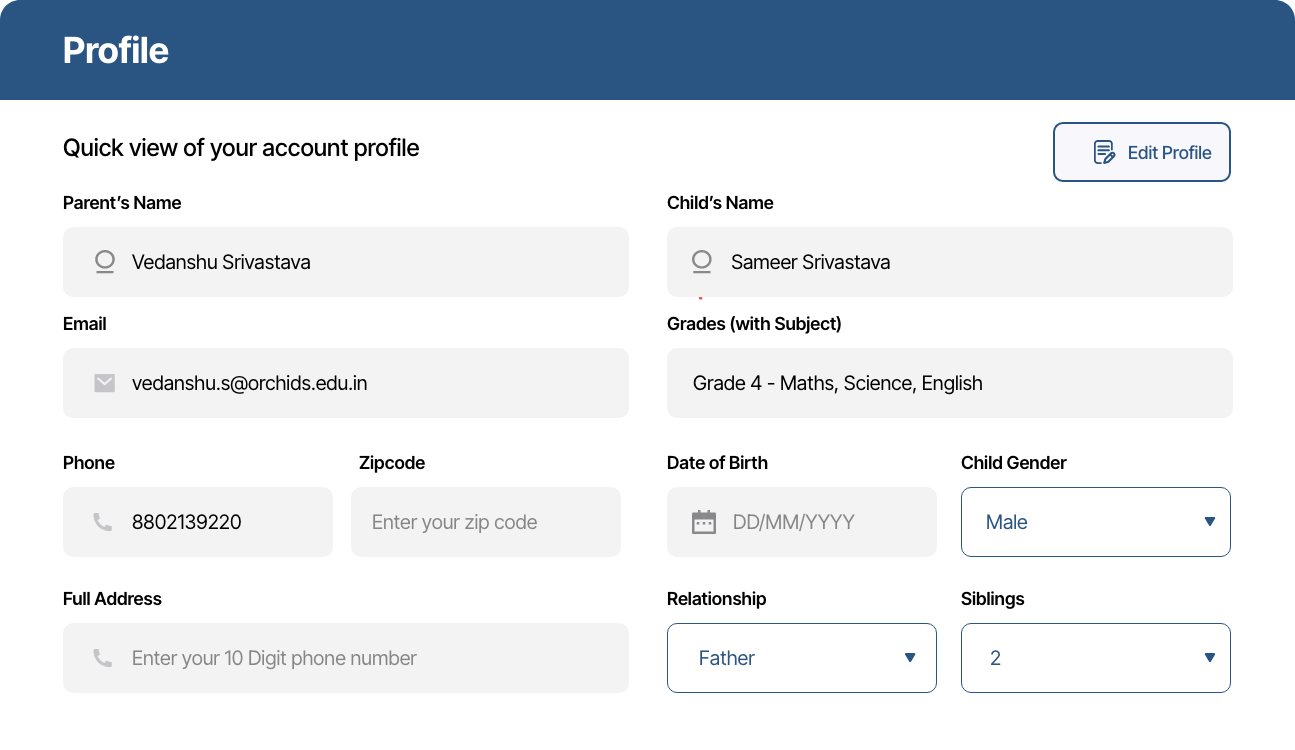Click the phone icon in Full Address field
Screen dimensions: 1295x750
(x=102, y=658)
